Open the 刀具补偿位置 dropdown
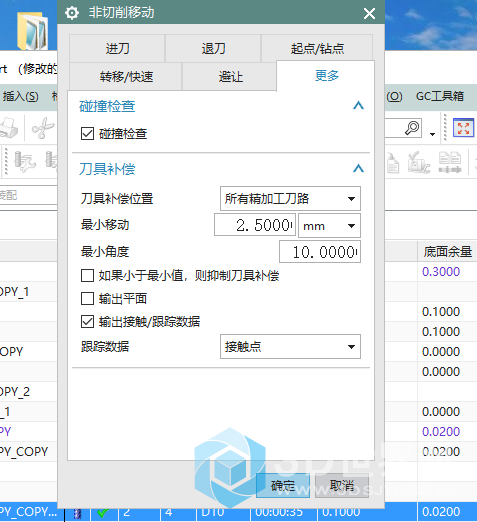Image resolution: width=477 pixels, height=522 pixels. pyautogui.click(x=290, y=199)
